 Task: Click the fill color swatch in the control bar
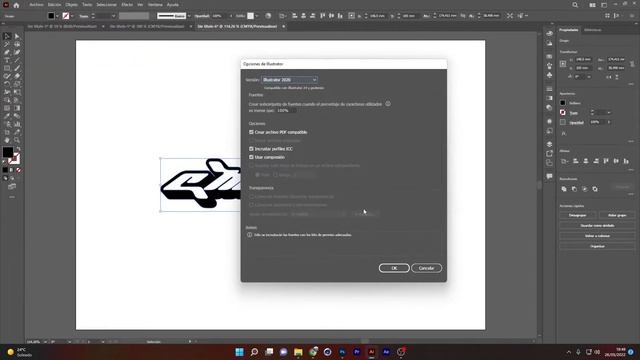(51, 16)
